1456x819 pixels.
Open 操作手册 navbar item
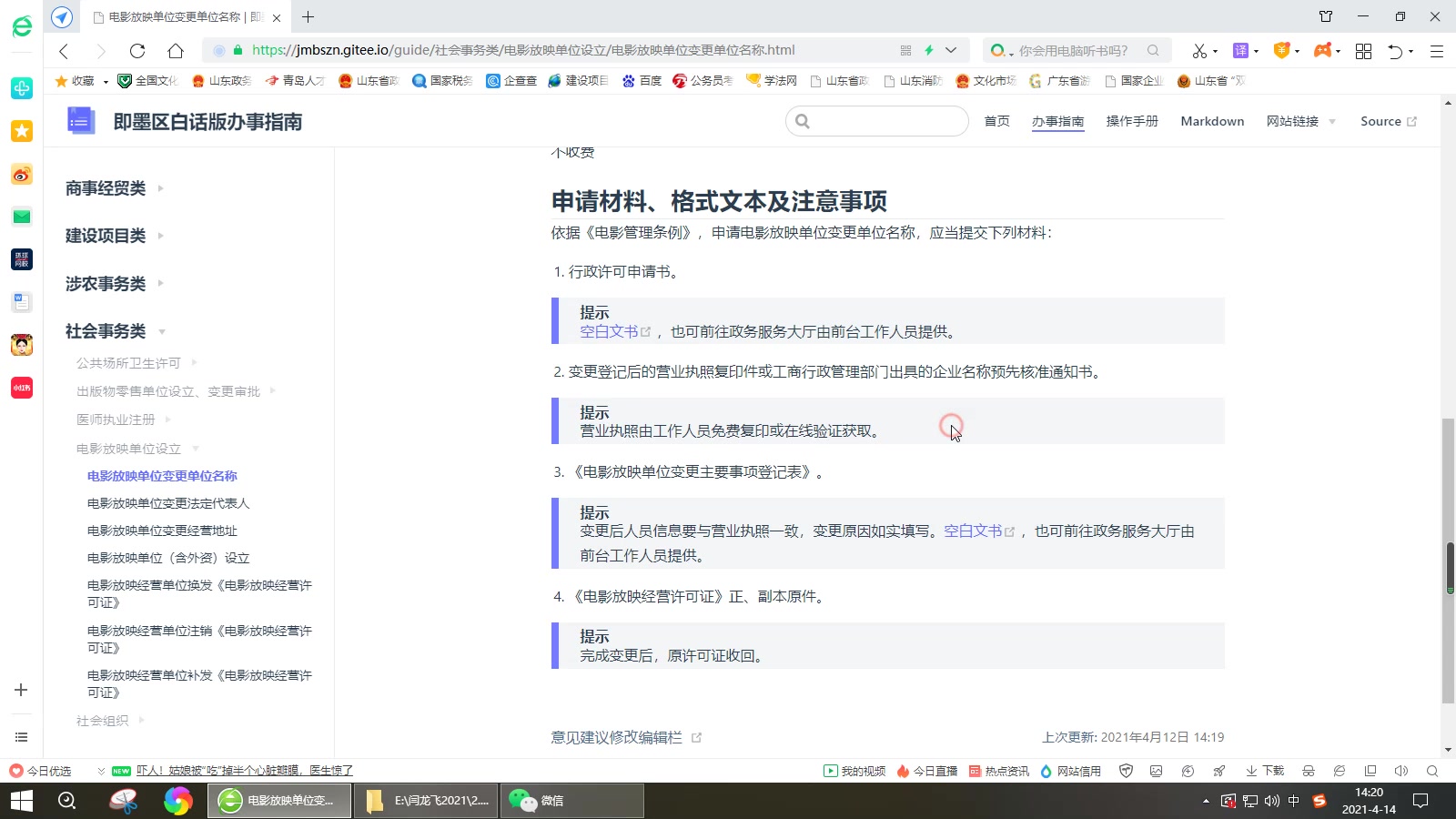pos(1132,121)
